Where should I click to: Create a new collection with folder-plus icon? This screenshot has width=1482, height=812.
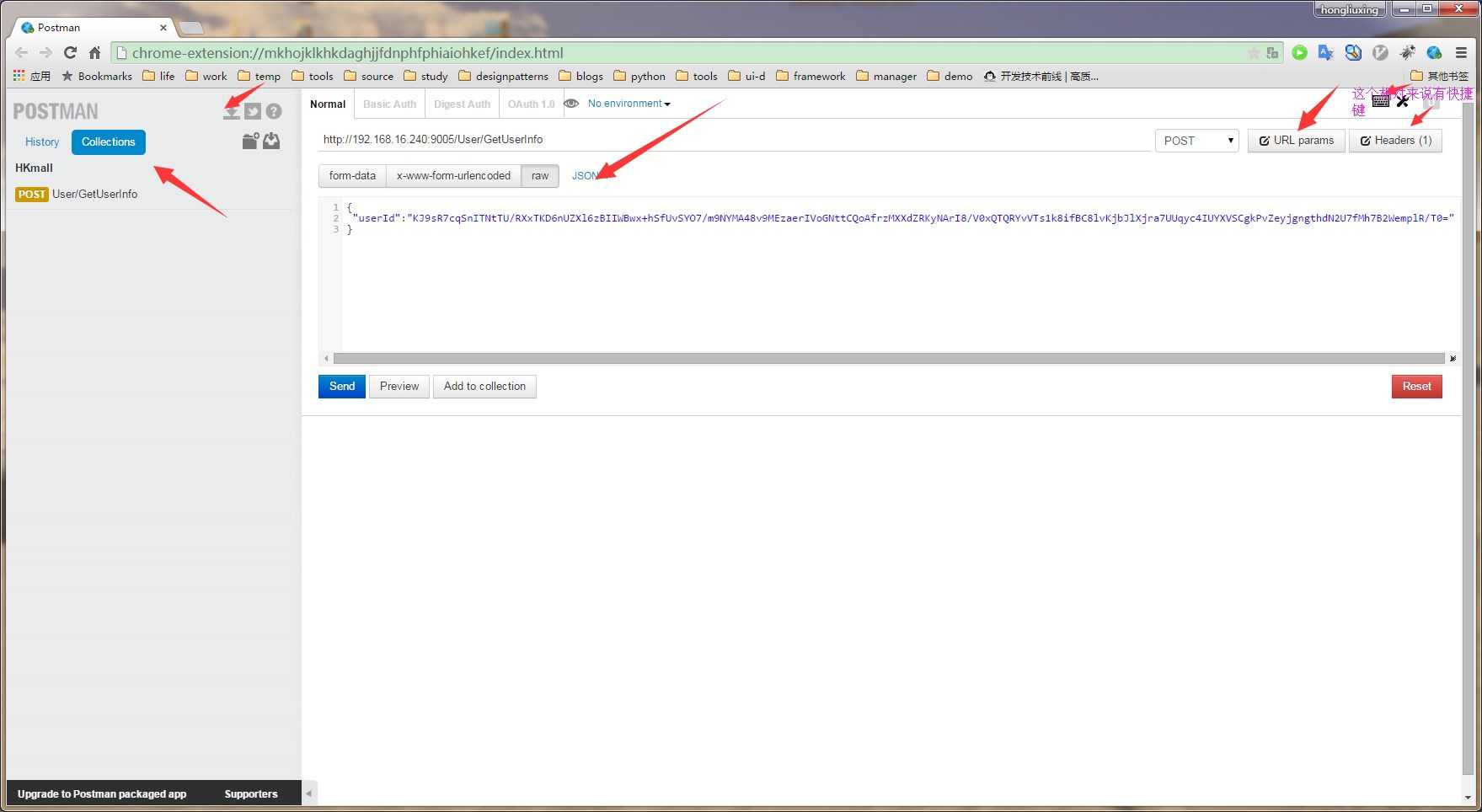[250, 141]
